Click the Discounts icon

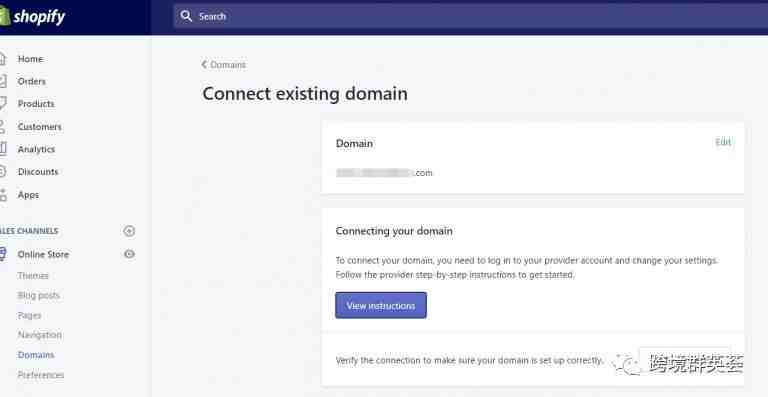tap(2, 172)
